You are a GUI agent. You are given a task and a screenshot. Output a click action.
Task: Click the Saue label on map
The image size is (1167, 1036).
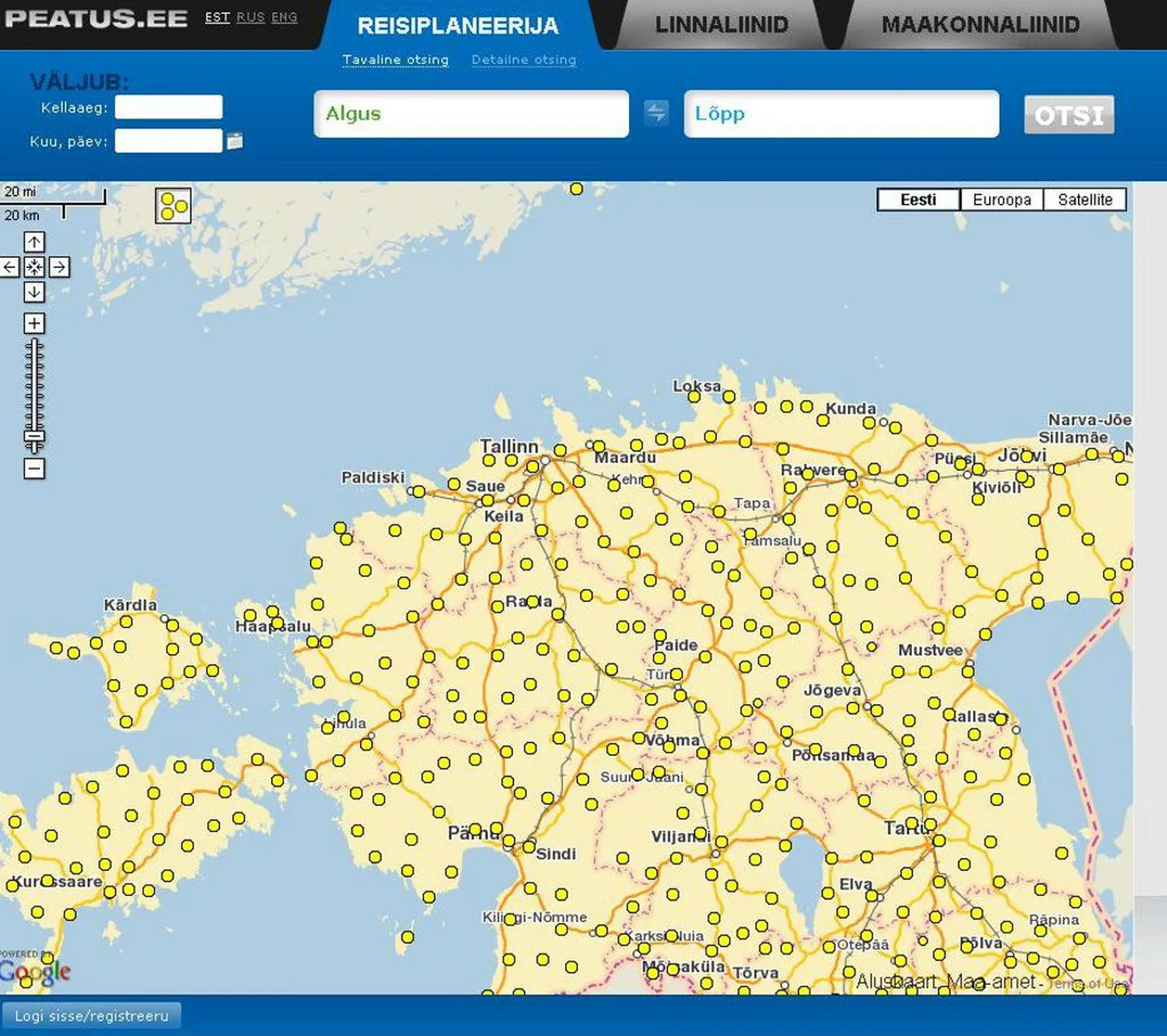point(485,486)
